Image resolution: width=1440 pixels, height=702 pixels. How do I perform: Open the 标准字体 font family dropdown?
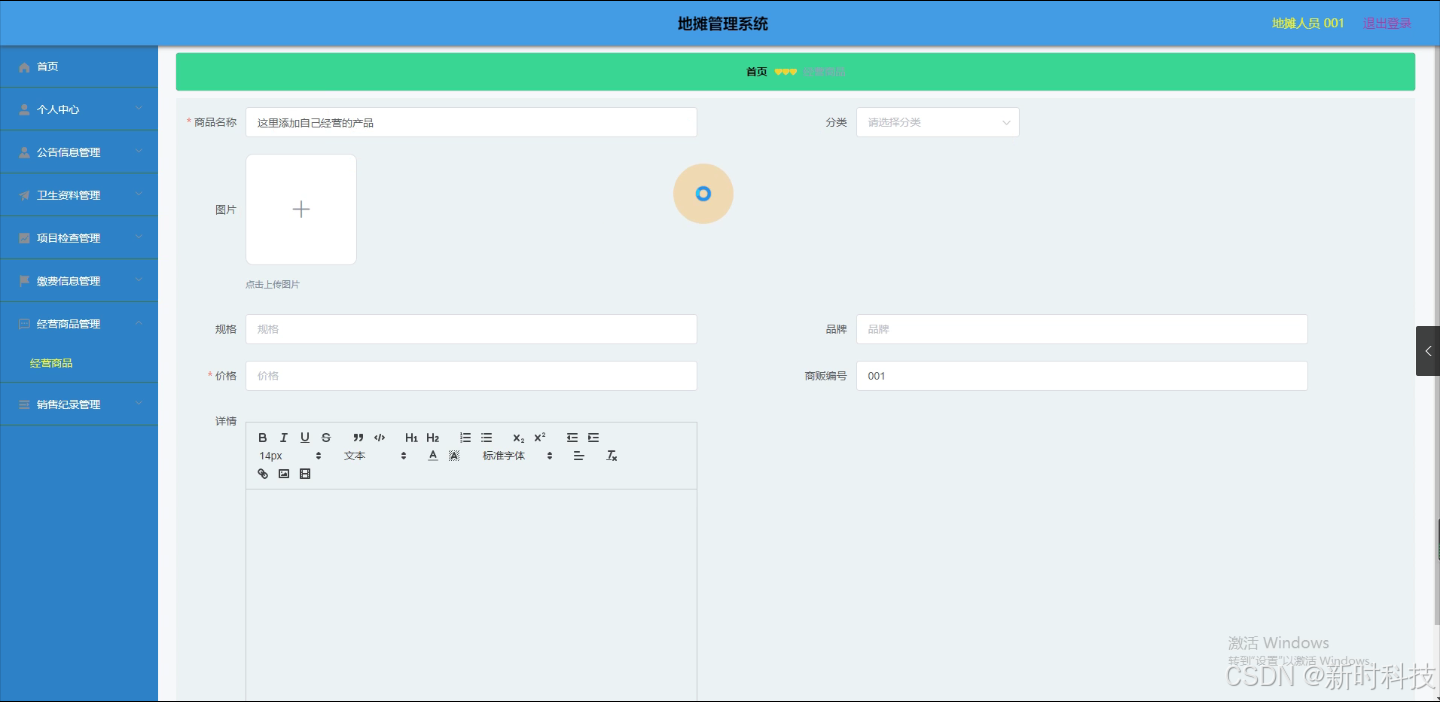[x=517, y=456]
